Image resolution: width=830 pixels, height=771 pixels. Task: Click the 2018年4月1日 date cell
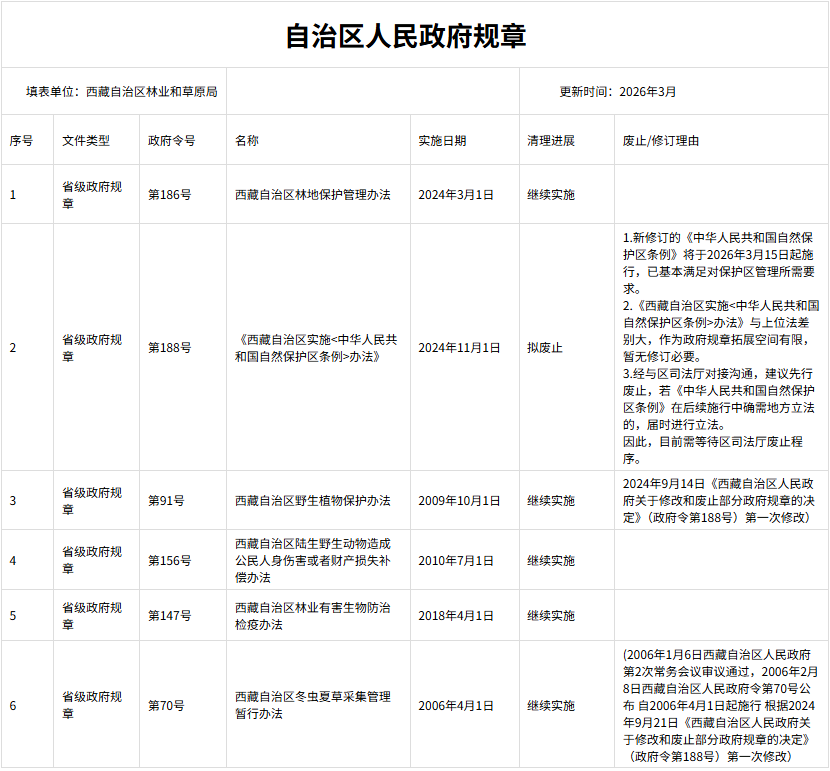pos(456,616)
